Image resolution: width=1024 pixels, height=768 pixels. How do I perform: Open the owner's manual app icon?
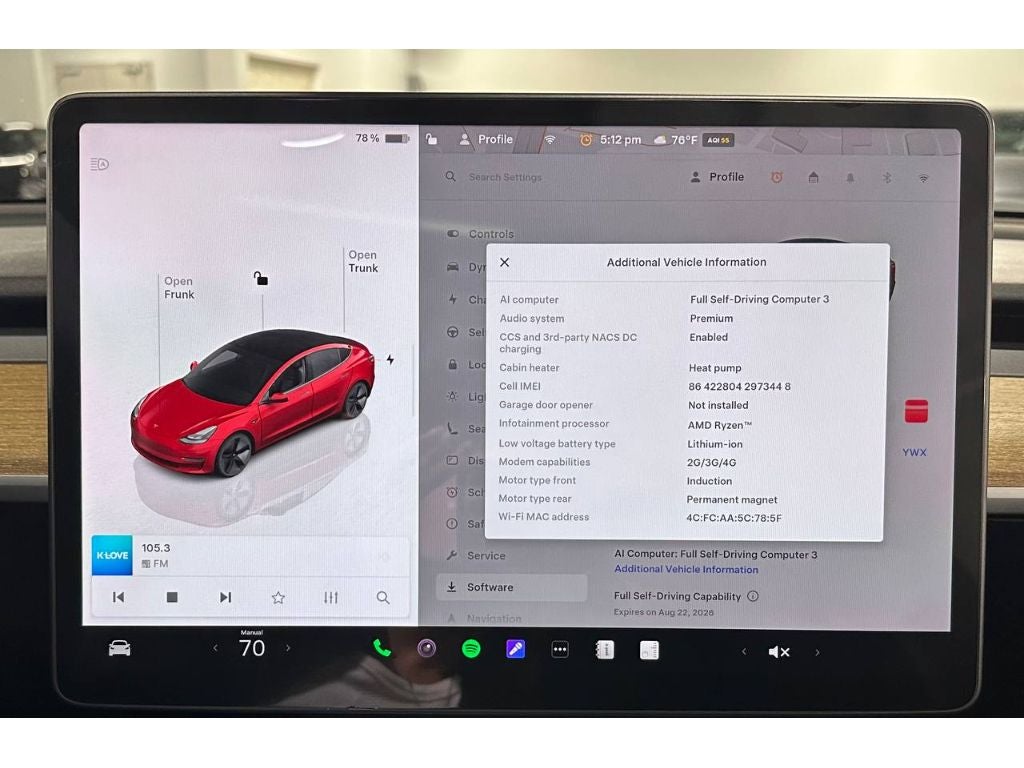[x=605, y=650]
